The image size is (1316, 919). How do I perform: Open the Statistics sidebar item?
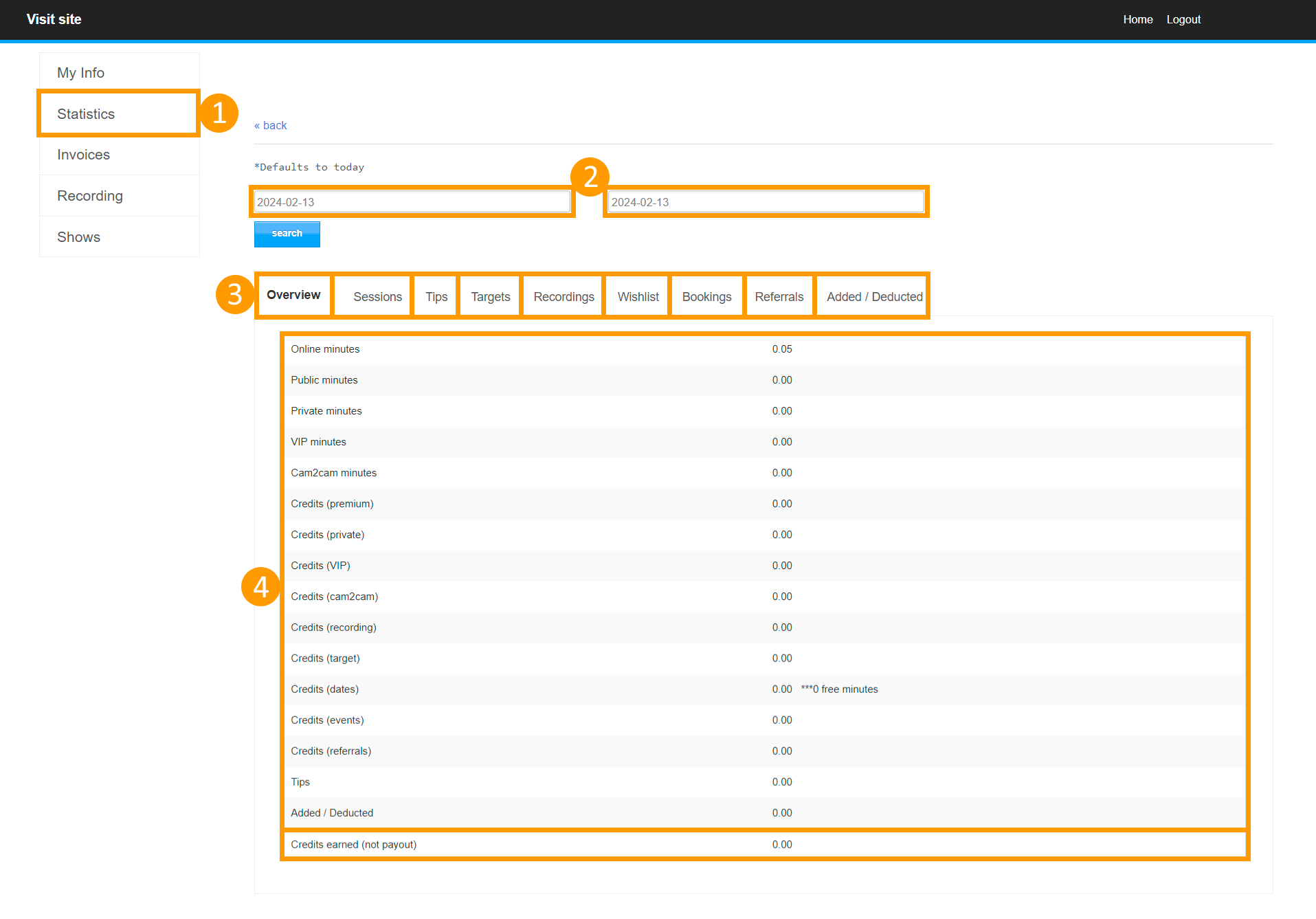coord(86,114)
